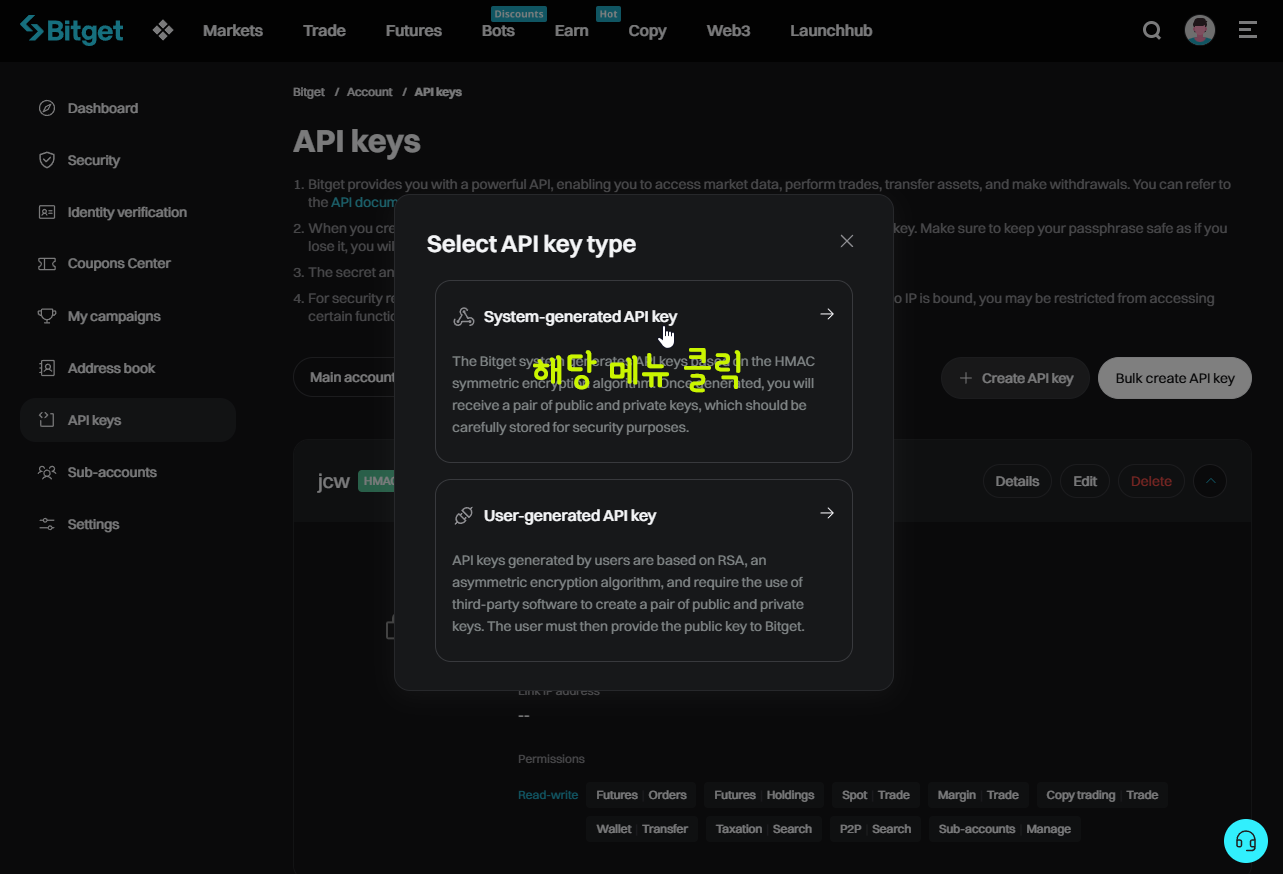Screen dimensions: 1283x874
Task: Open the Earn menu
Action: tap(572, 31)
